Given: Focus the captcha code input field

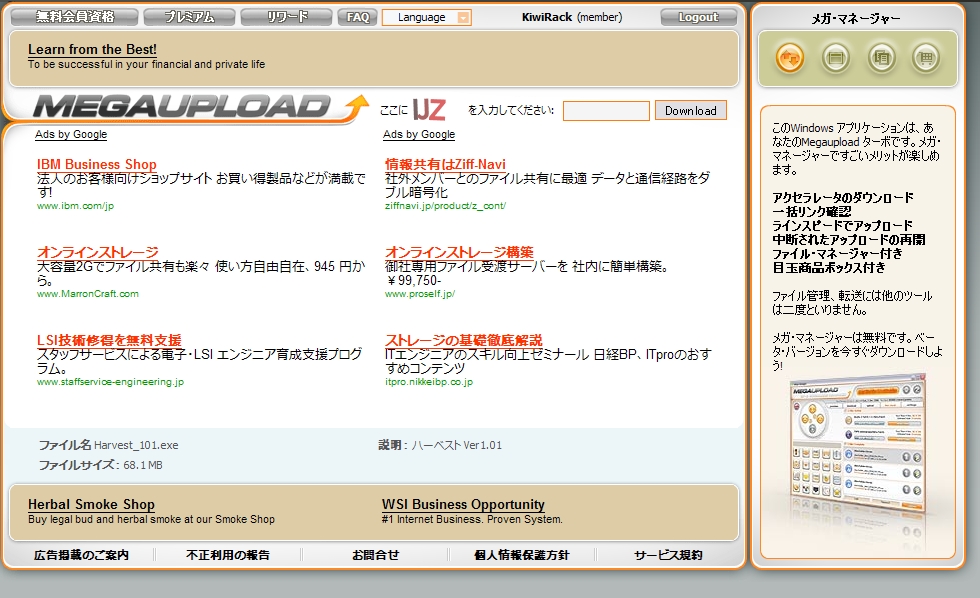Looking at the screenshot, I should [606, 111].
